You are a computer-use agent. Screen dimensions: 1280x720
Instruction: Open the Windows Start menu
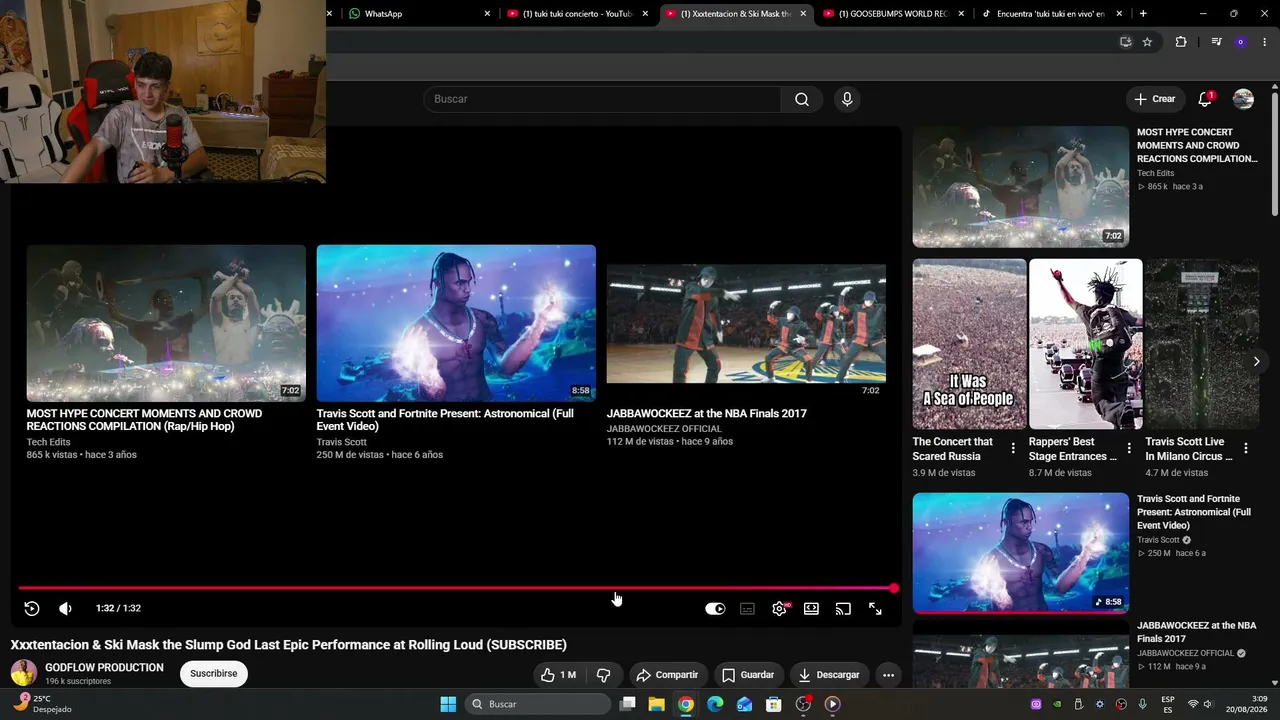[x=448, y=704]
